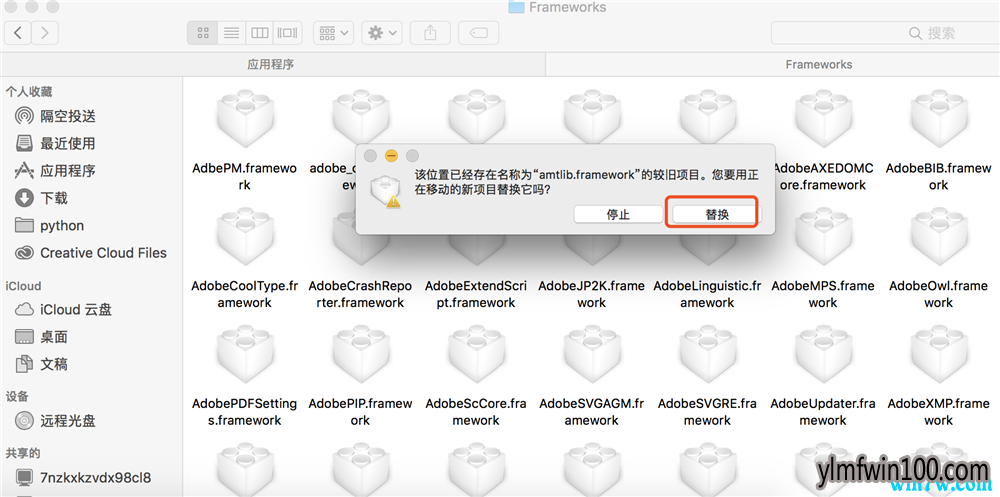Select the AdobeBIB.framework icon
The height and width of the screenshot is (497, 1000).
939,119
